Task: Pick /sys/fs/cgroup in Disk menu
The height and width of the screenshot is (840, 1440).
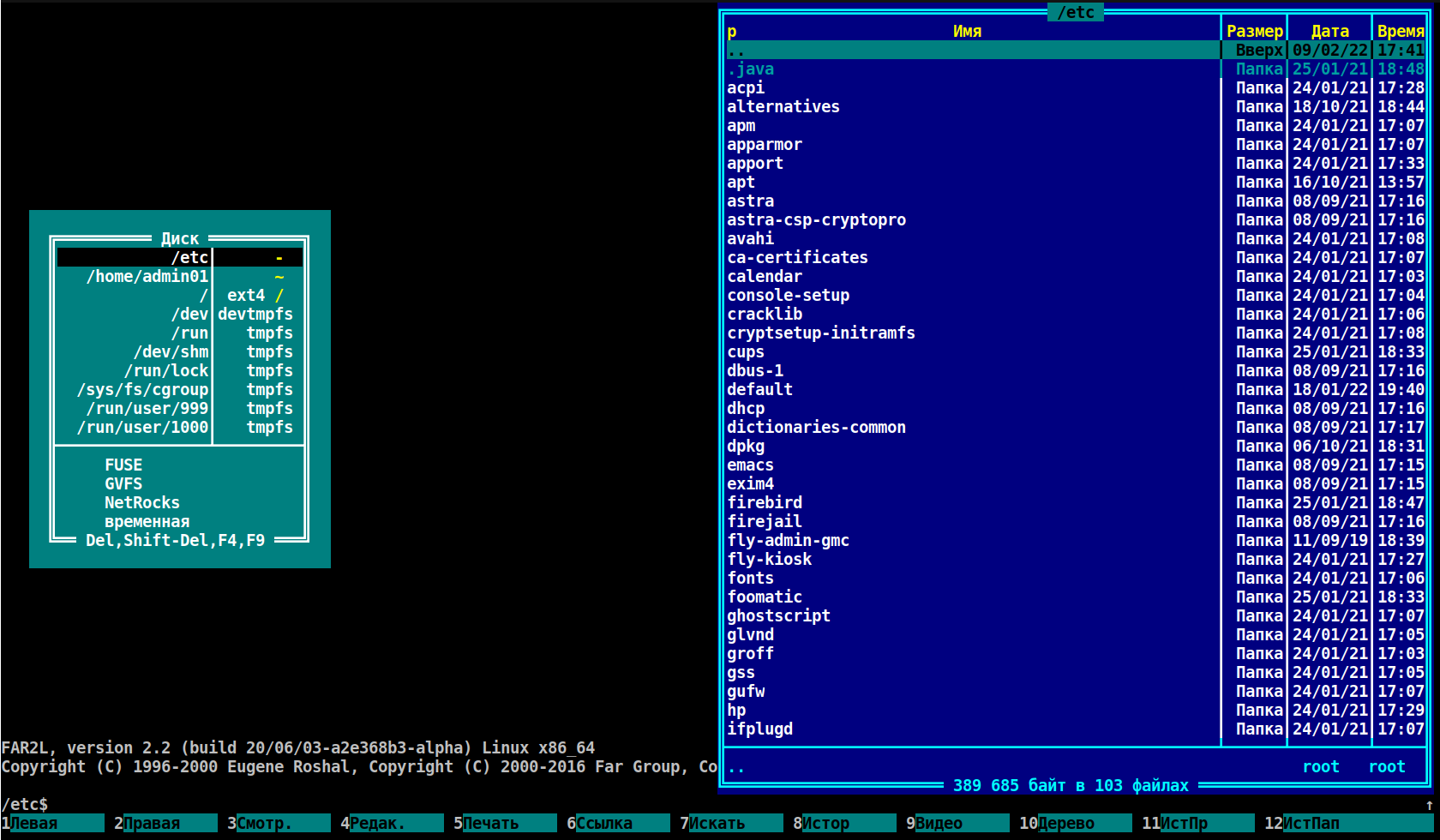Action: pyautogui.click(x=180, y=389)
